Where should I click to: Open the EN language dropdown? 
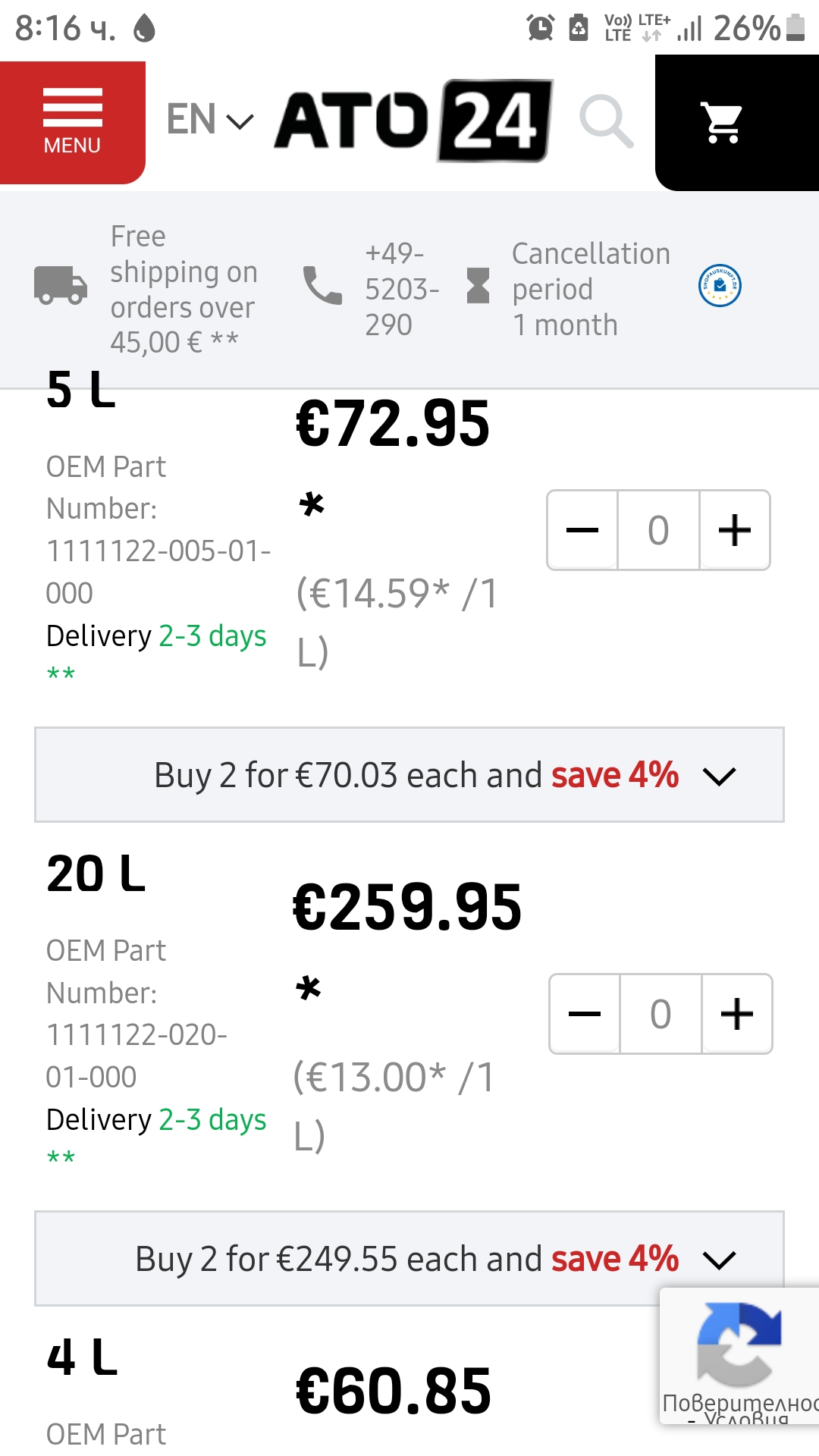point(209,120)
